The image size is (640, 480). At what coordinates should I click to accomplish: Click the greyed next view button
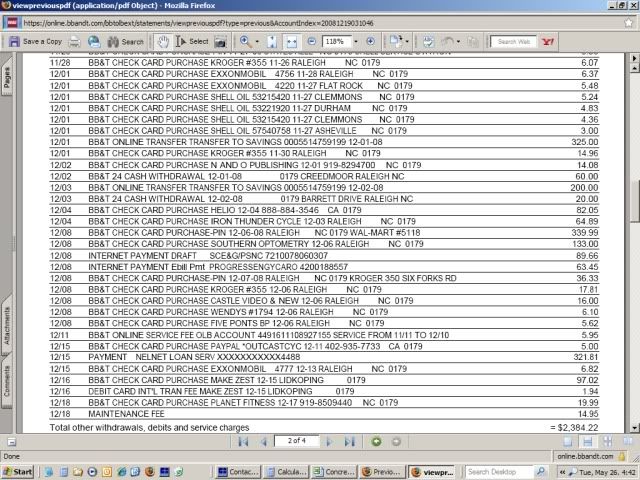tap(396, 442)
